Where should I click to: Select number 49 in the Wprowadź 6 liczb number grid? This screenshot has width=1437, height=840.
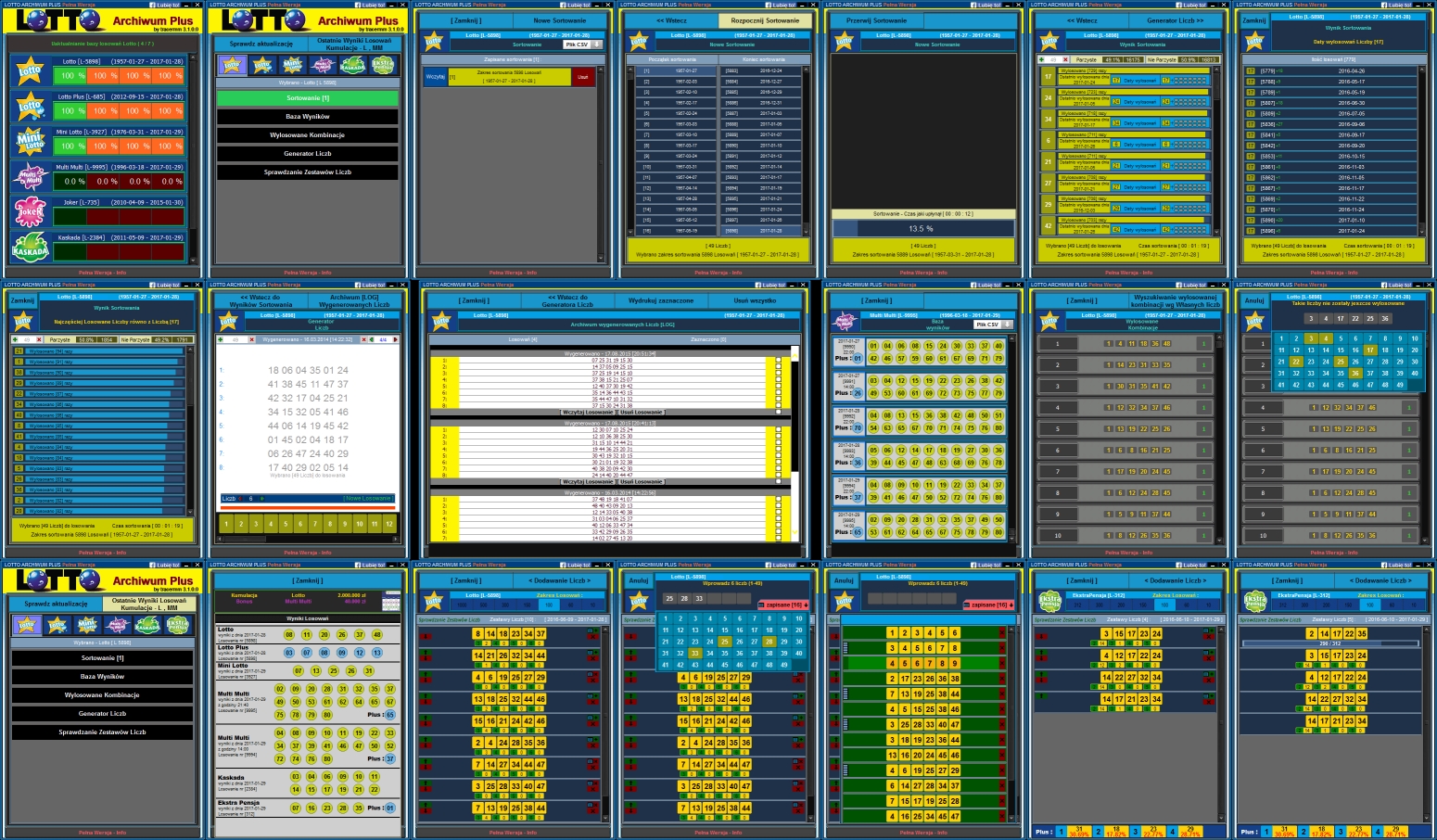(784, 664)
